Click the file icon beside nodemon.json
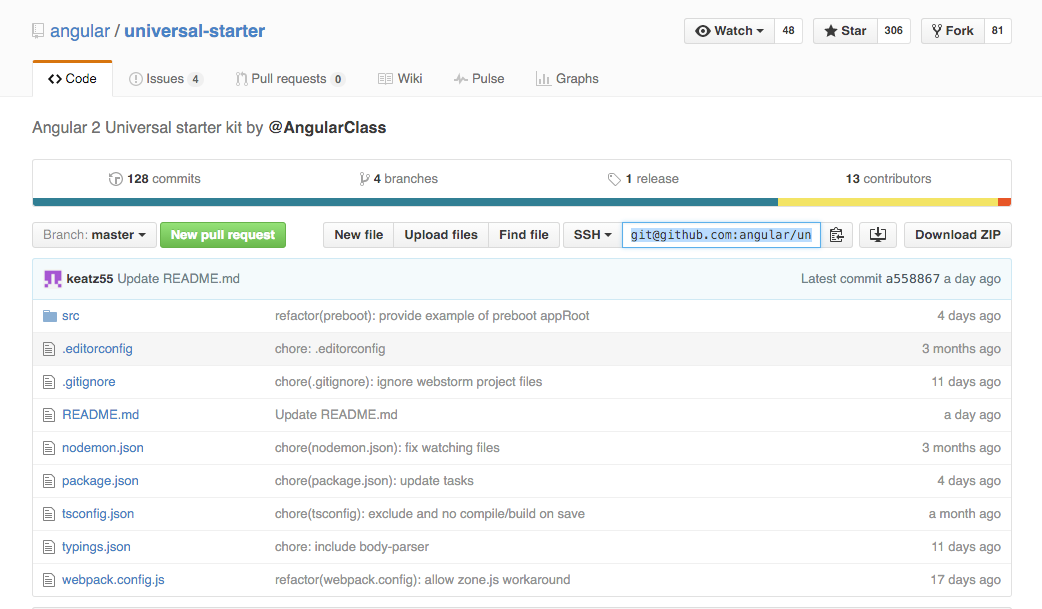Screen dimensions: 1042x609 pos(49,448)
